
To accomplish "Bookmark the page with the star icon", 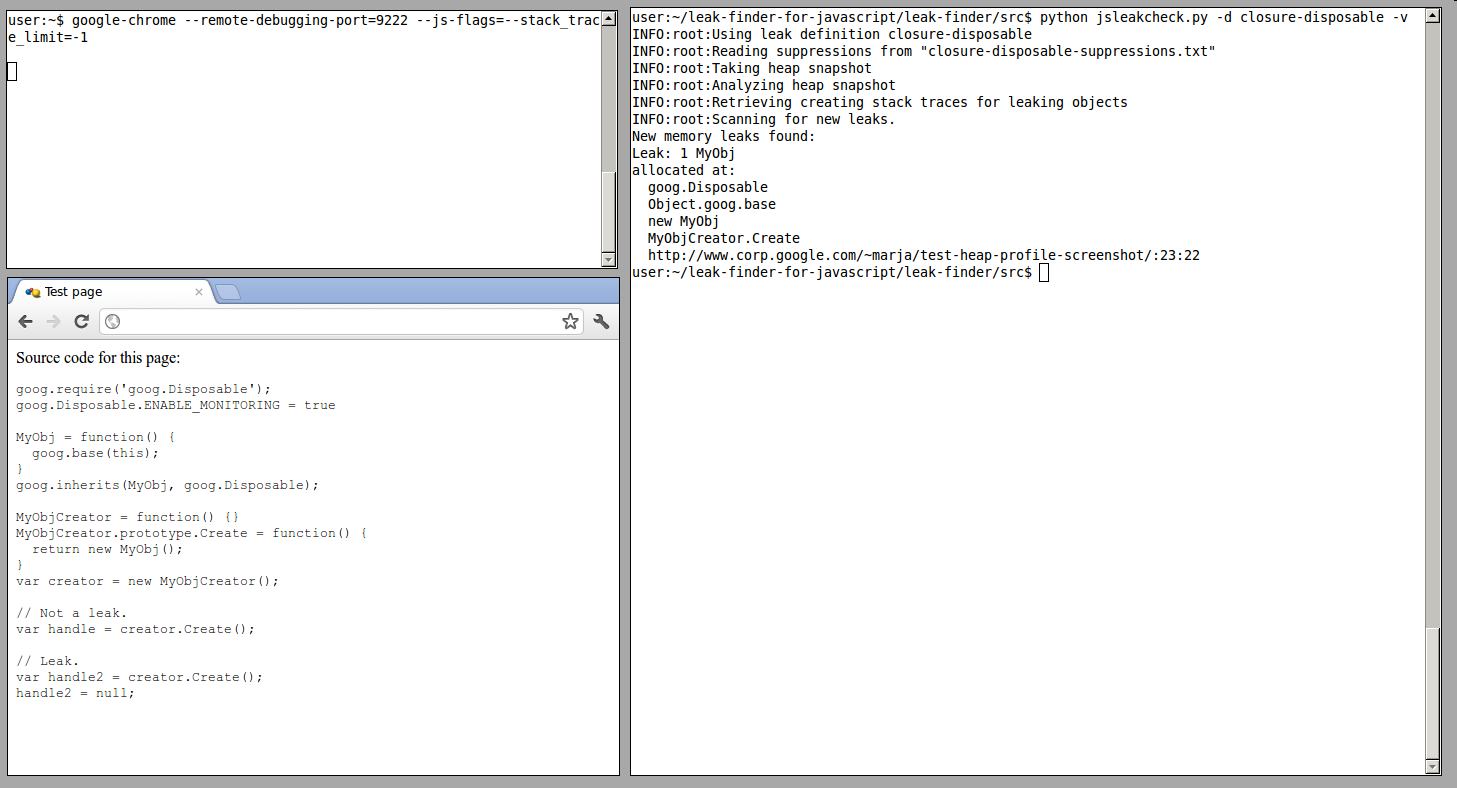I will pyautogui.click(x=570, y=321).
